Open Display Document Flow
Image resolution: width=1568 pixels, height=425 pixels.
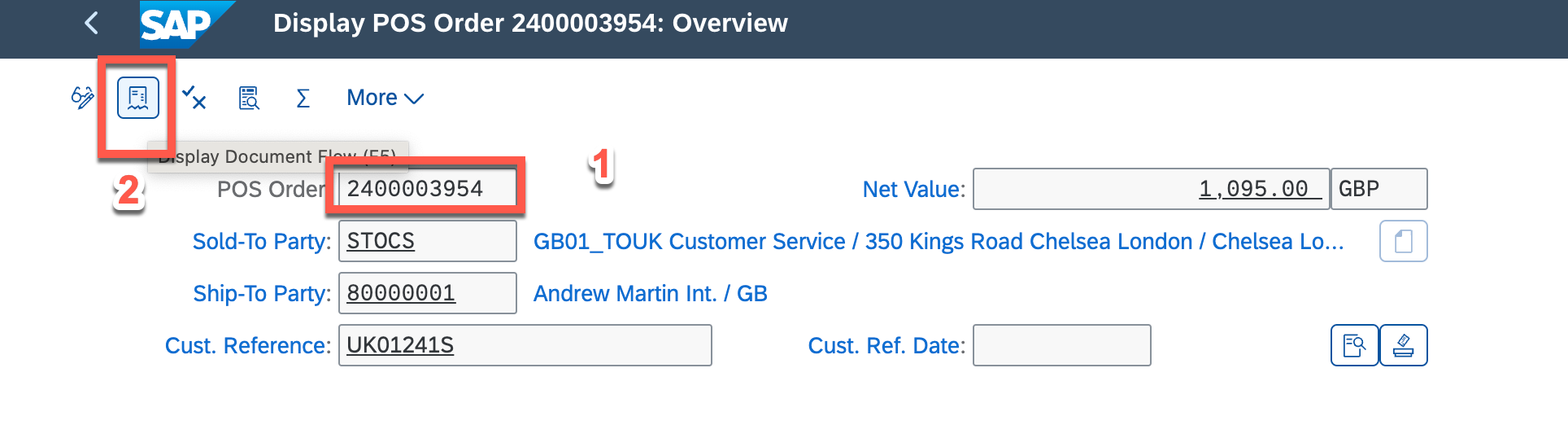click(138, 98)
